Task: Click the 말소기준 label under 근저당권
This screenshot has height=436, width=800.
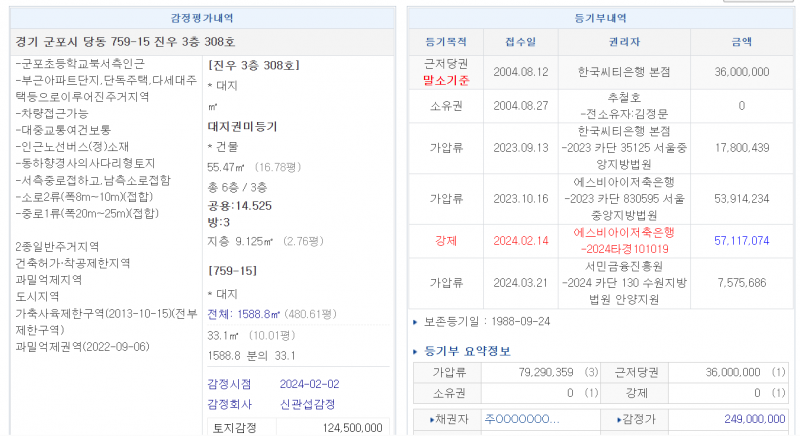Action: (x=445, y=80)
